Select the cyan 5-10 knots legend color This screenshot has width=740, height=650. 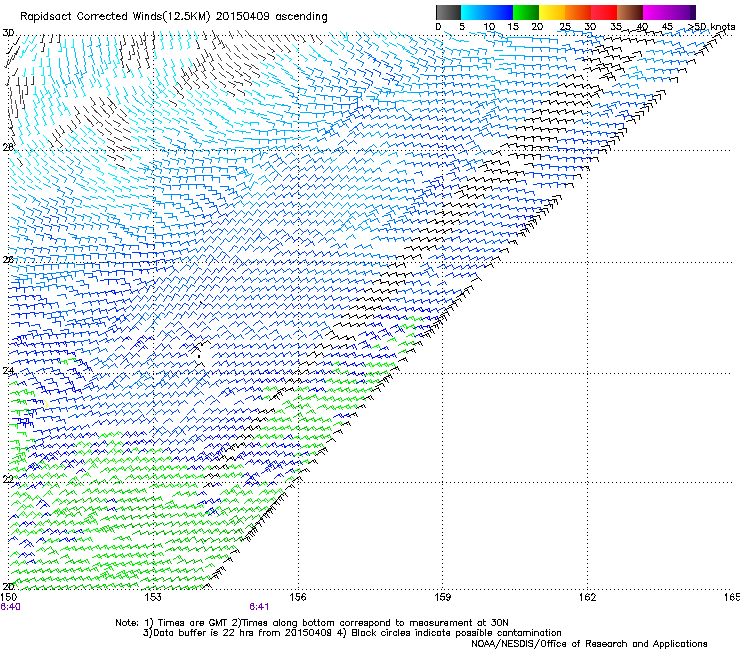pyautogui.click(x=474, y=12)
